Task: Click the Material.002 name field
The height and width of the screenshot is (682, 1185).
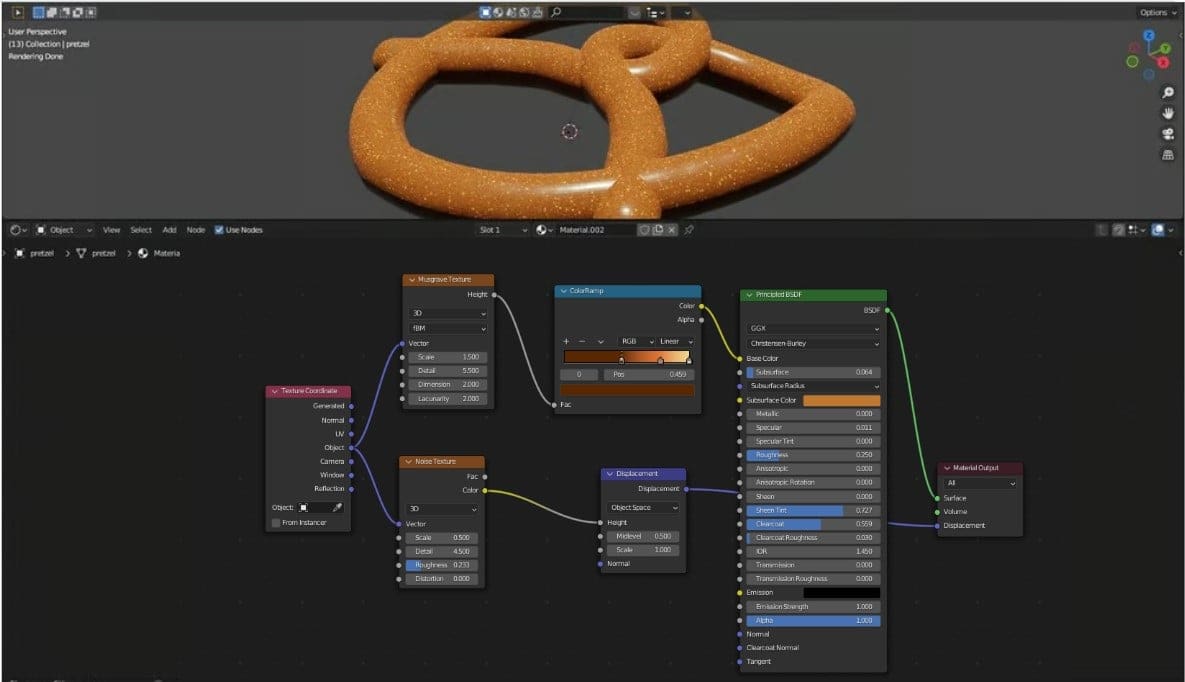Action: click(x=596, y=230)
